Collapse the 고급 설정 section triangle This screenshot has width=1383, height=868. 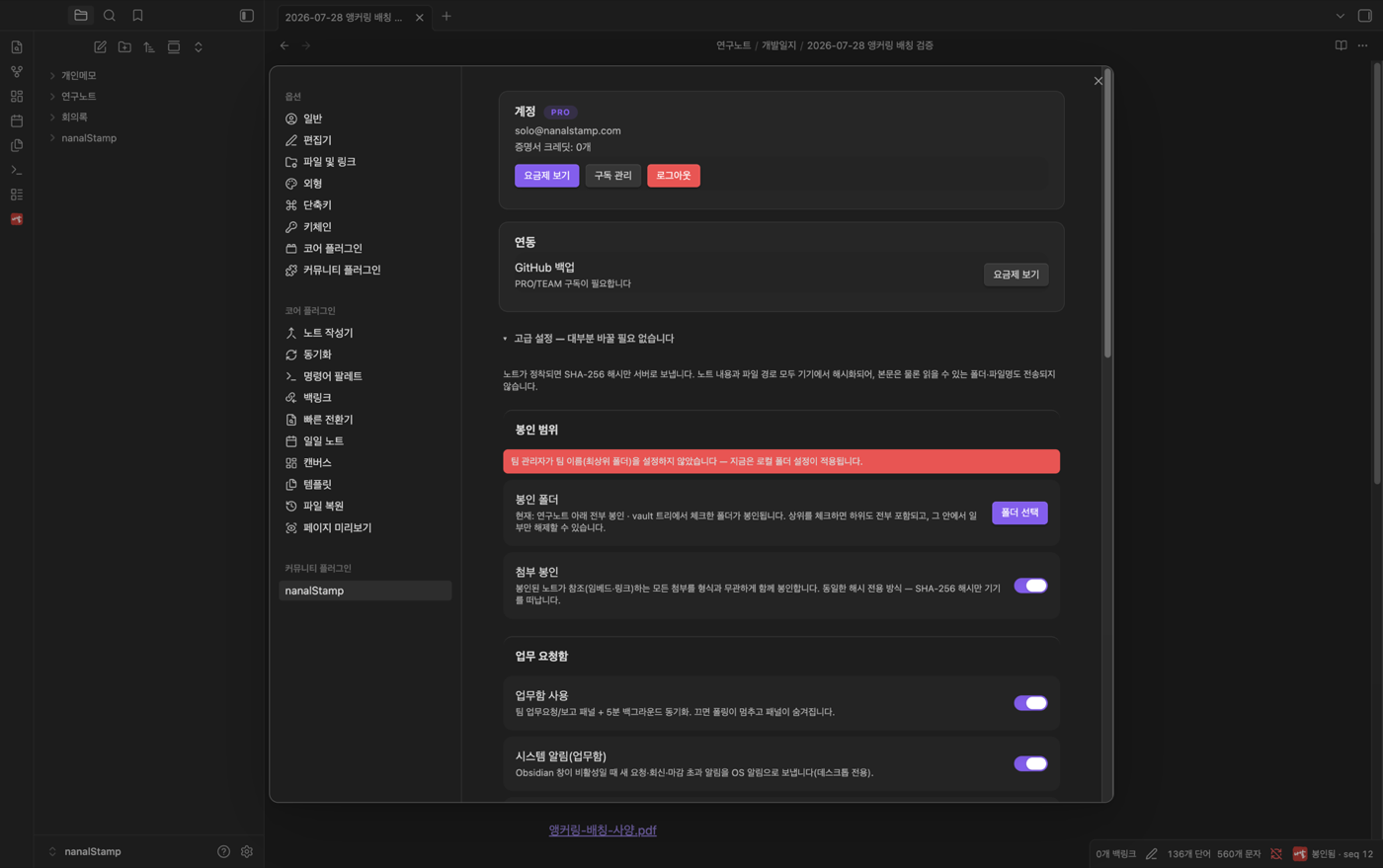click(x=505, y=339)
